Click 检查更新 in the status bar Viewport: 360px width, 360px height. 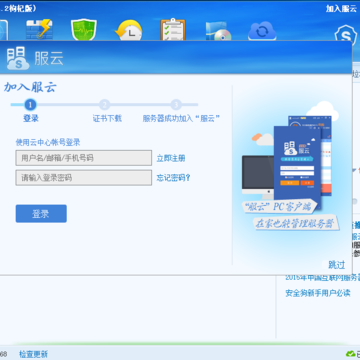tap(33, 354)
